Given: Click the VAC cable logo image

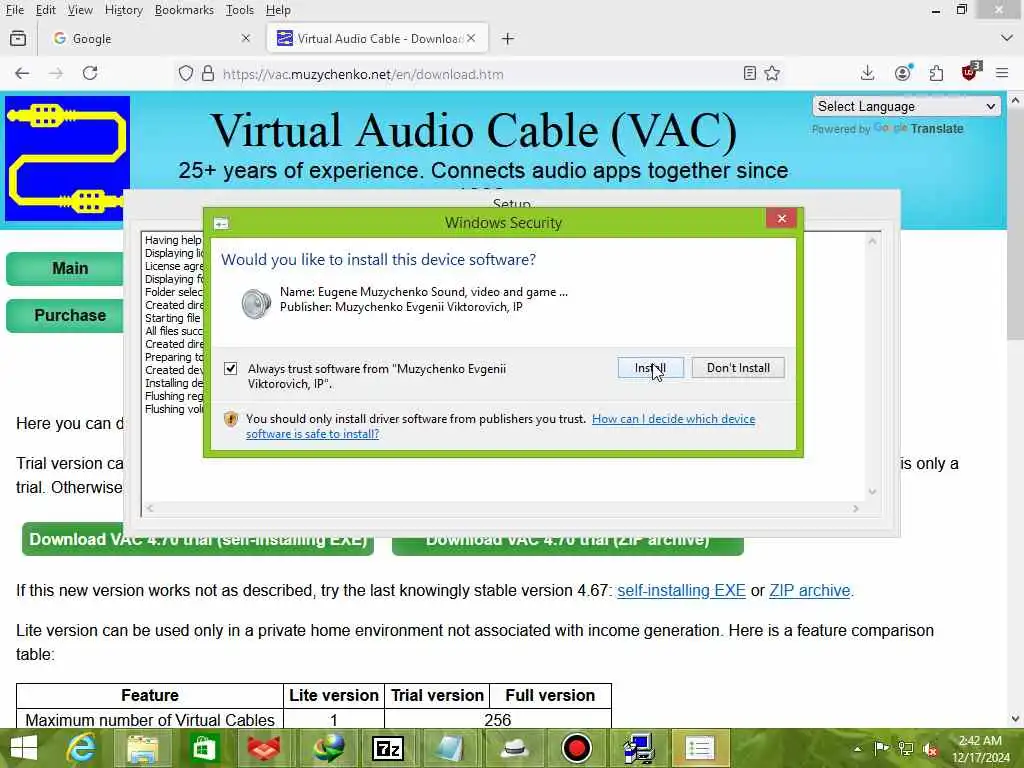Looking at the screenshot, I should coord(67,159).
